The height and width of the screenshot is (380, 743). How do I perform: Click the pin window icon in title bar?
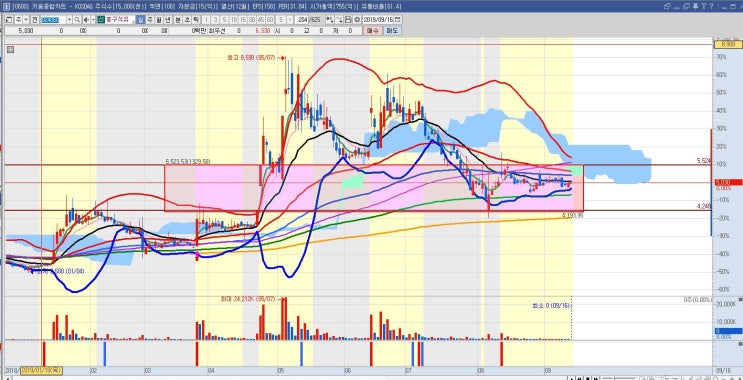tap(695, 6)
